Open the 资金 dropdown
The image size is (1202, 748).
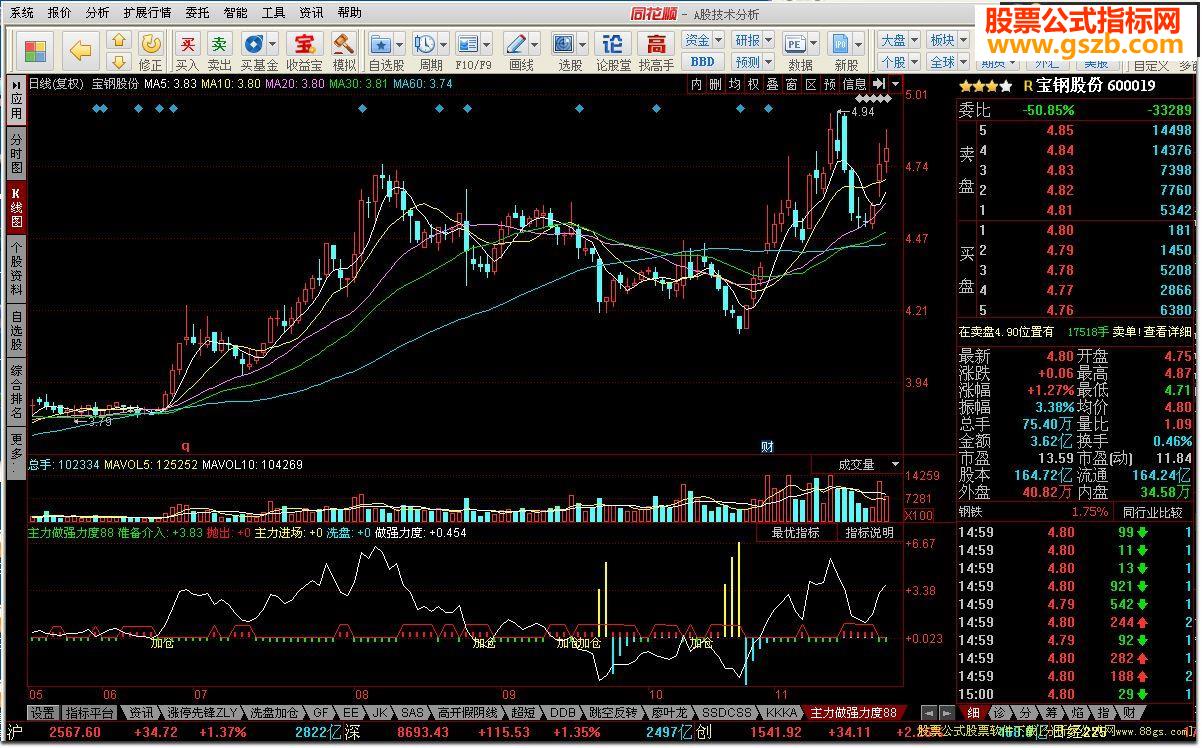703,40
